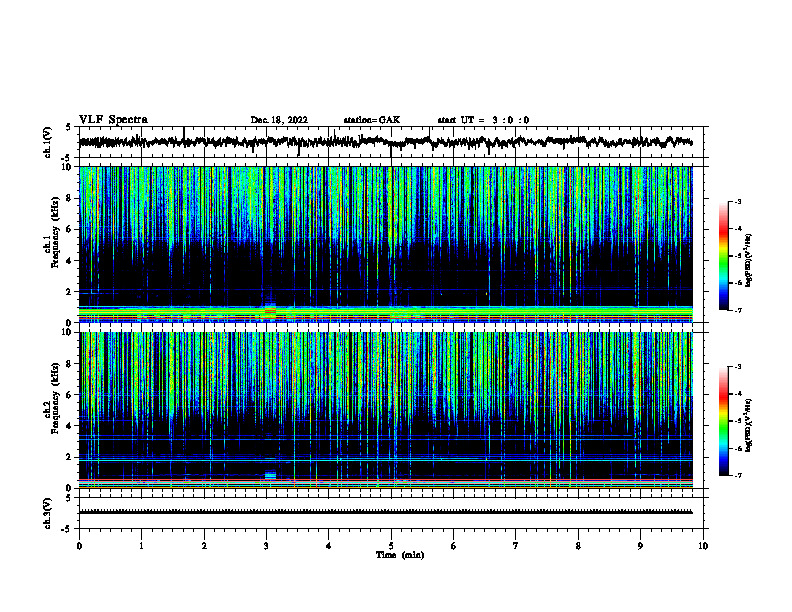Click the ch.1 spectrogram color scale bar
This screenshot has width=792, height=612.
pos(723,256)
